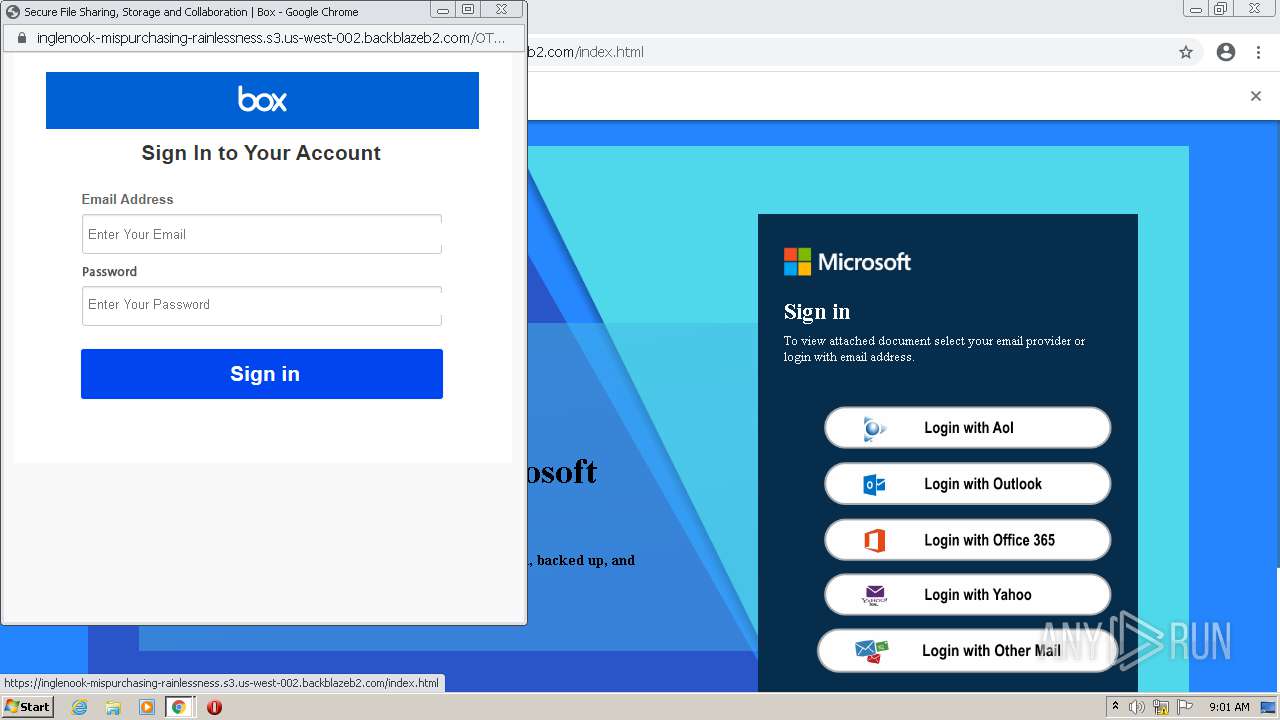Screen dimensions: 1280x720
Task: Focus the Enter Your Password field
Action: pyautogui.click(x=262, y=305)
